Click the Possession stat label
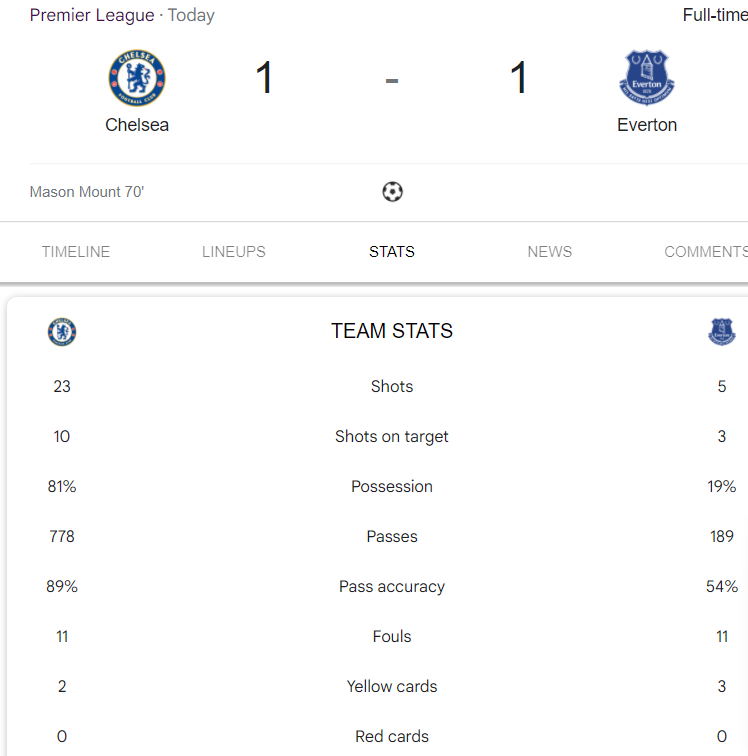This screenshot has width=748, height=756. (392, 486)
